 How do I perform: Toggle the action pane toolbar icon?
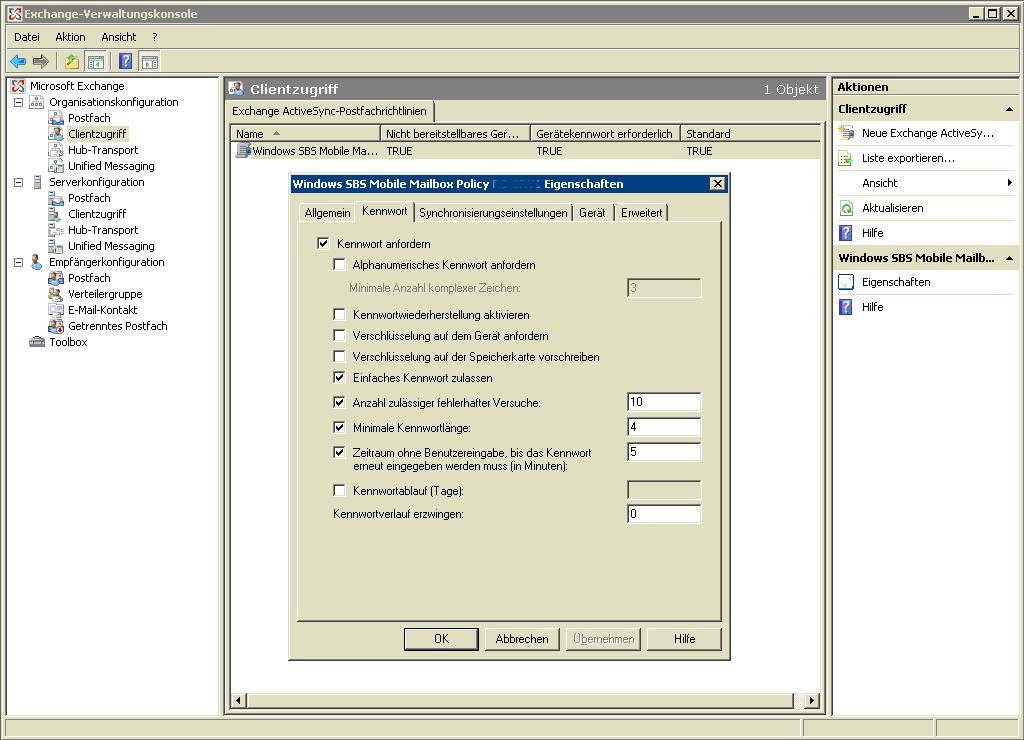150,61
